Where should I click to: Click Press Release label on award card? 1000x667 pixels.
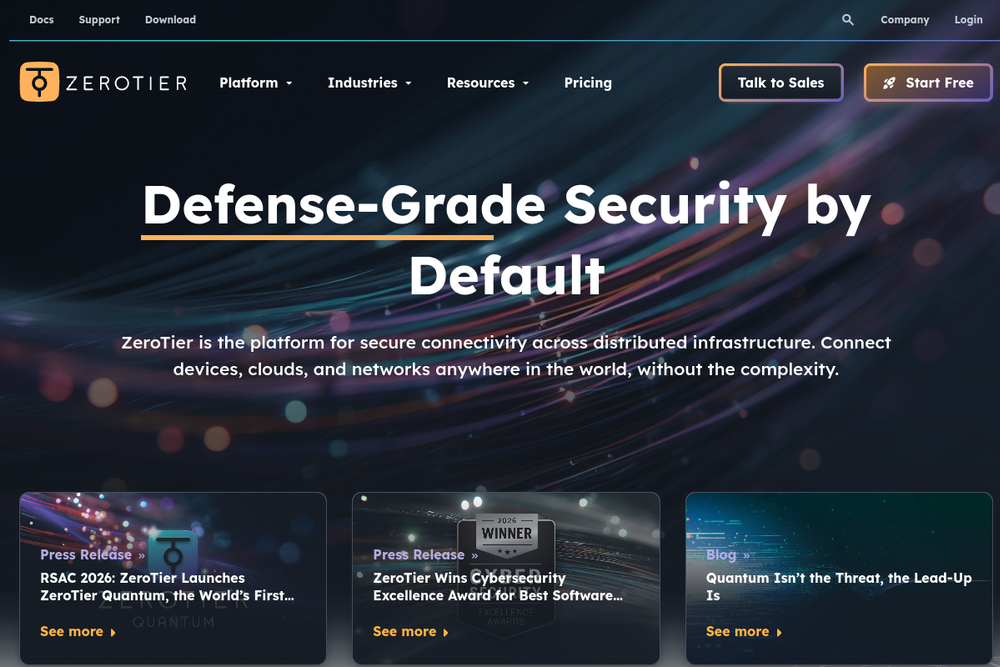pos(418,555)
